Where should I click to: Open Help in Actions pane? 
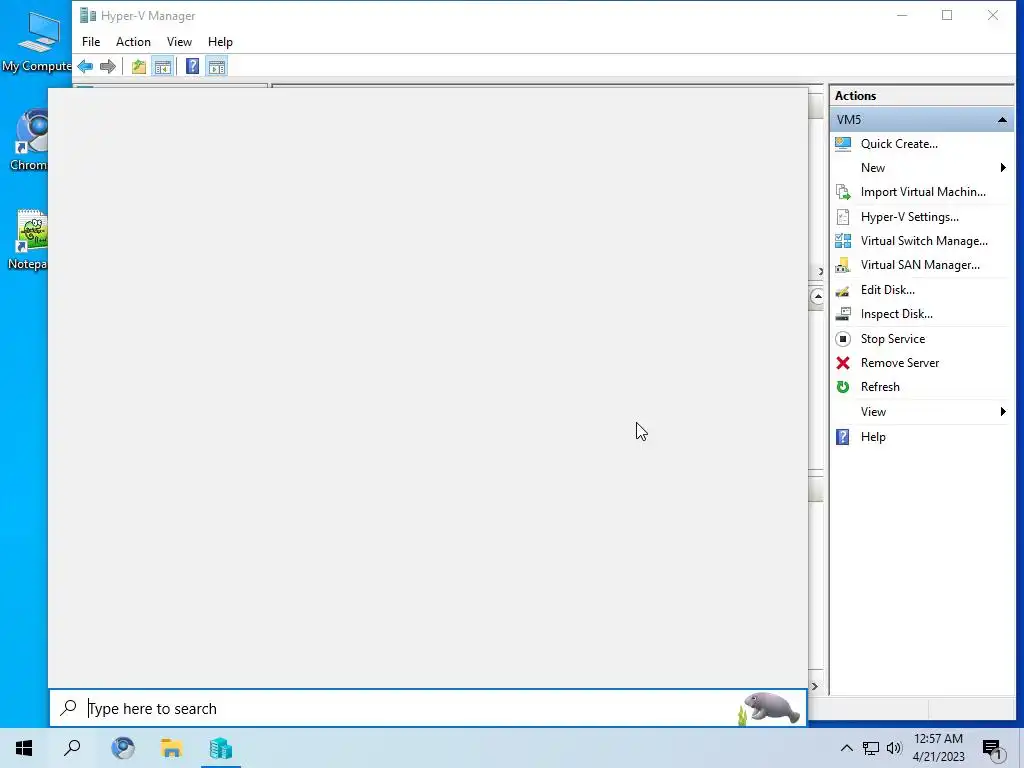tap(872, 437)
